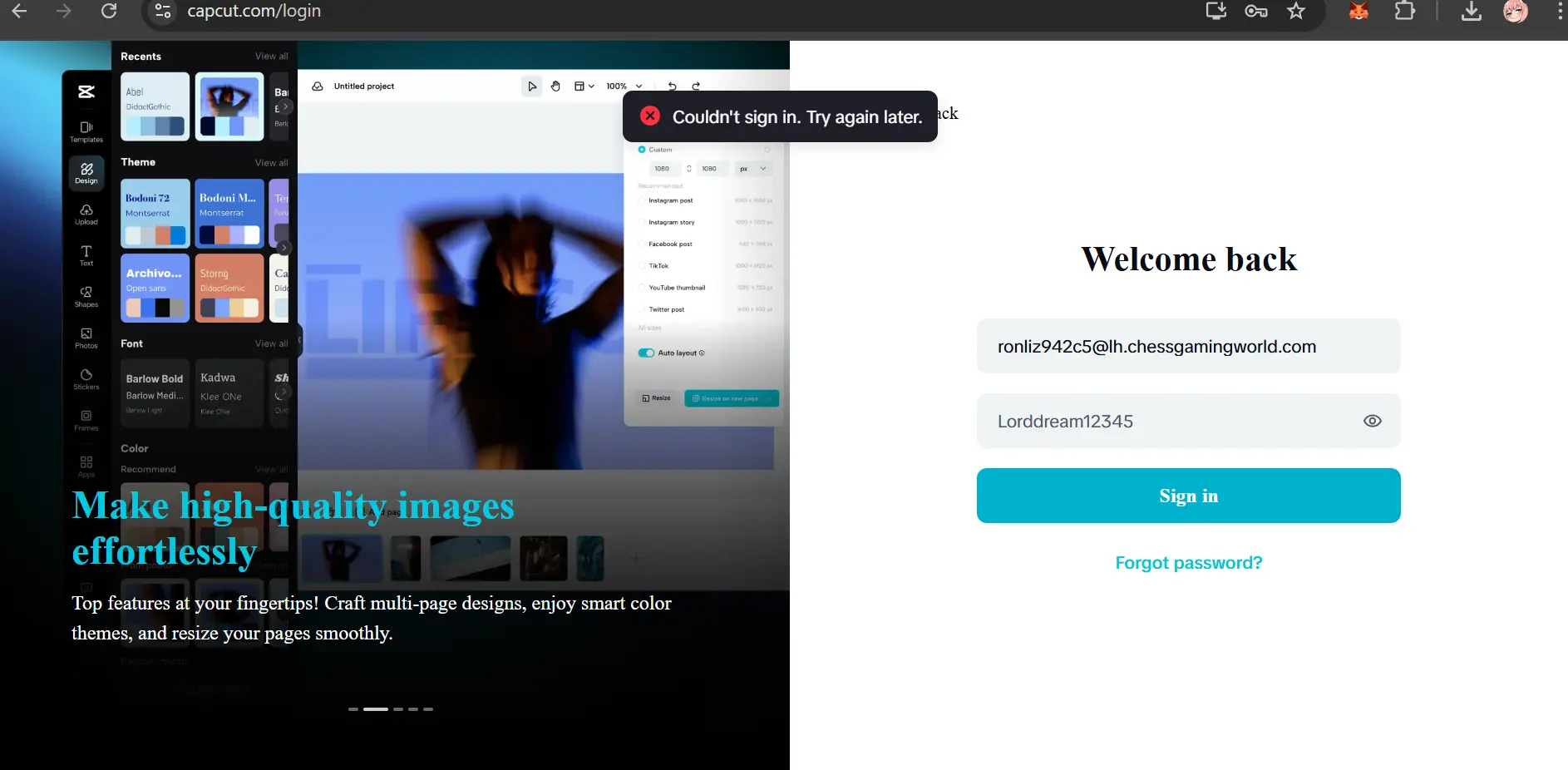Click the password field Lorddream12345
Viewport: 1568px width, 770px height.
coord(1188,421)
